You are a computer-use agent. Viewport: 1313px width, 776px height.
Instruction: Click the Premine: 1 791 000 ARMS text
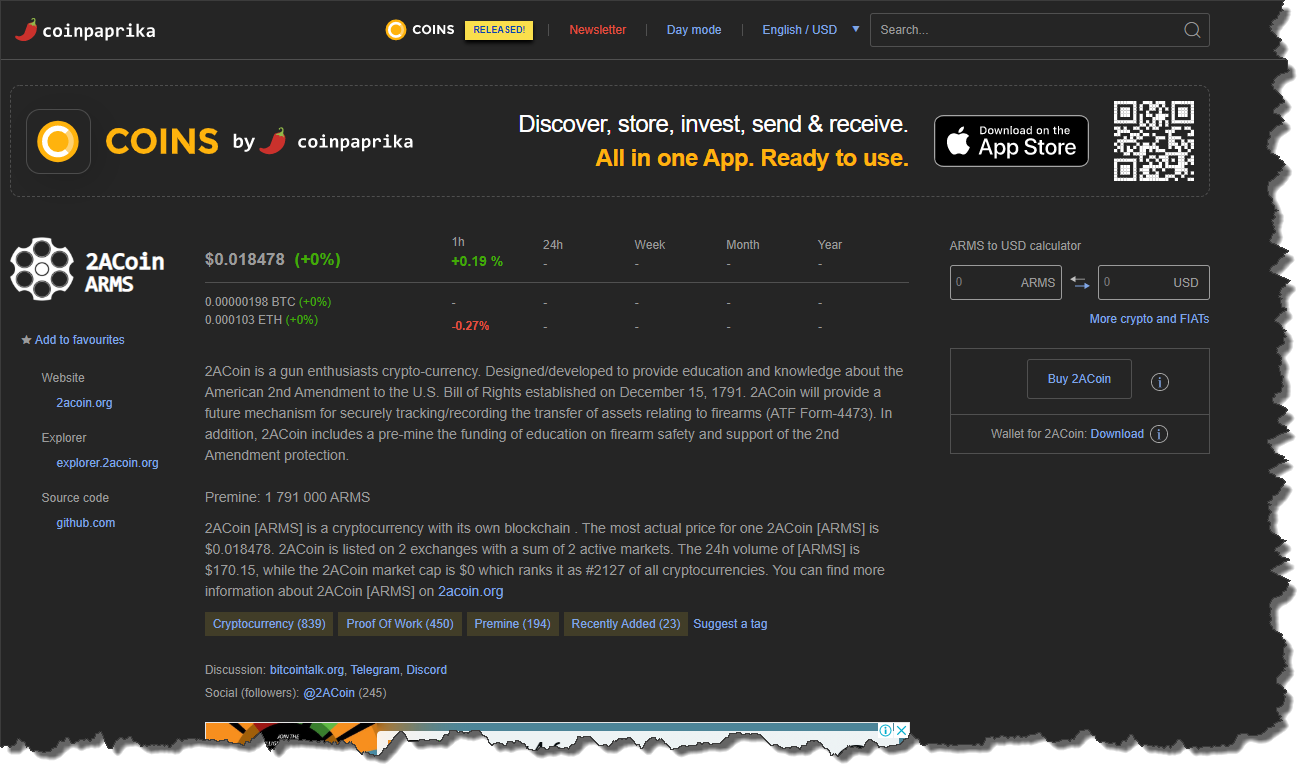[x=287, y=497]
